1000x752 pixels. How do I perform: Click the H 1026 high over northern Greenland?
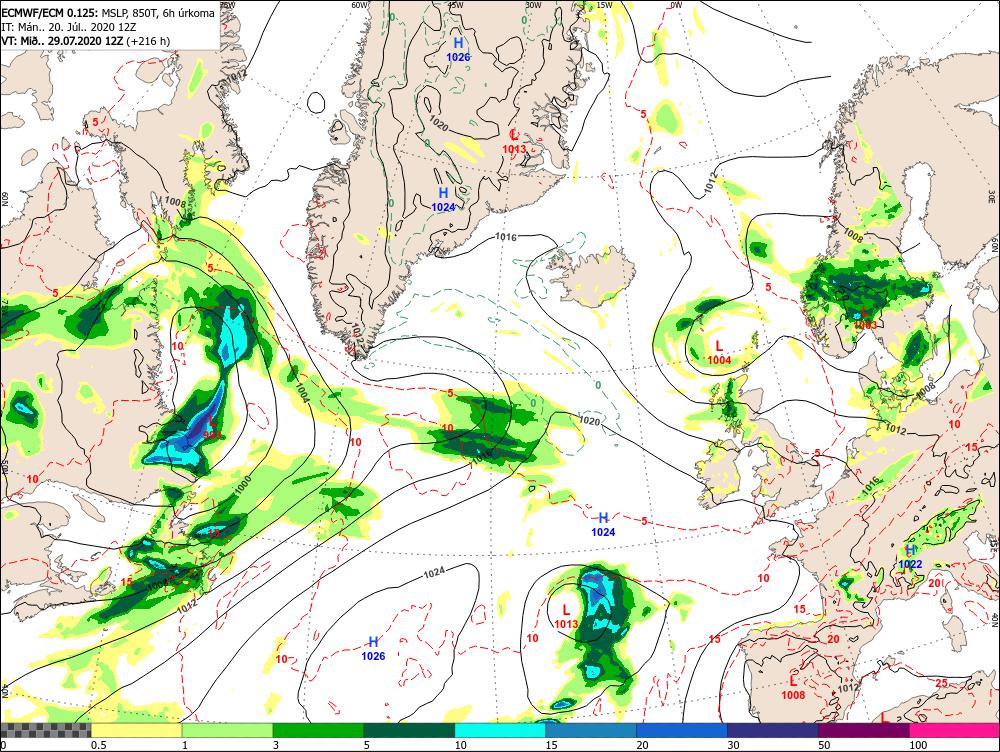(x=458, y=49)
